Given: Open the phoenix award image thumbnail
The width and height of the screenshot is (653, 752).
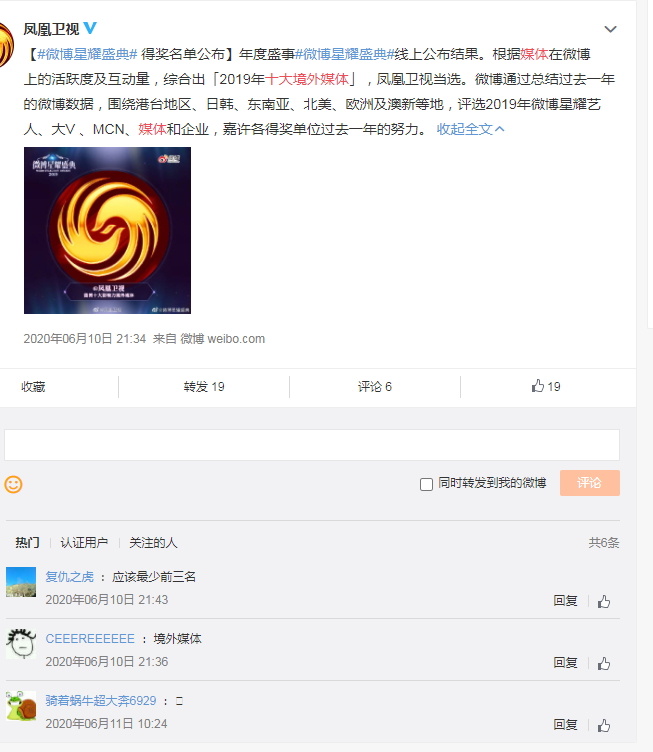Looking at the screenshot, I should (x=107, y=231).
